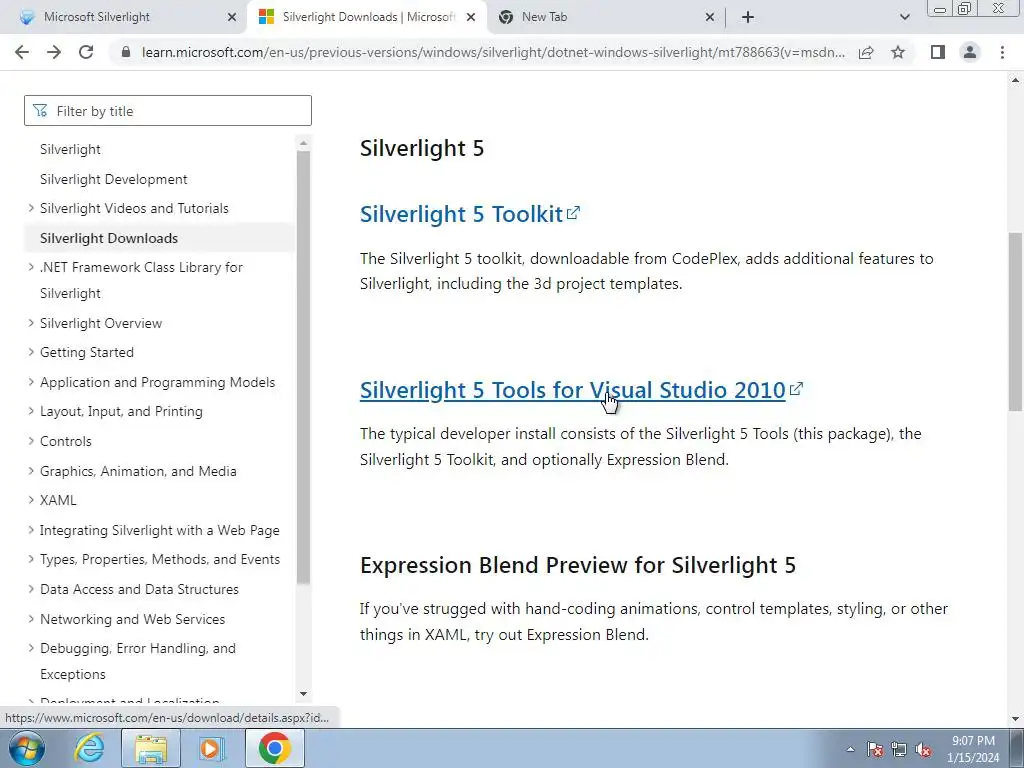
Task: Open the Silverlight 5 Toolkit link
Action: click(x=461, y=214)
